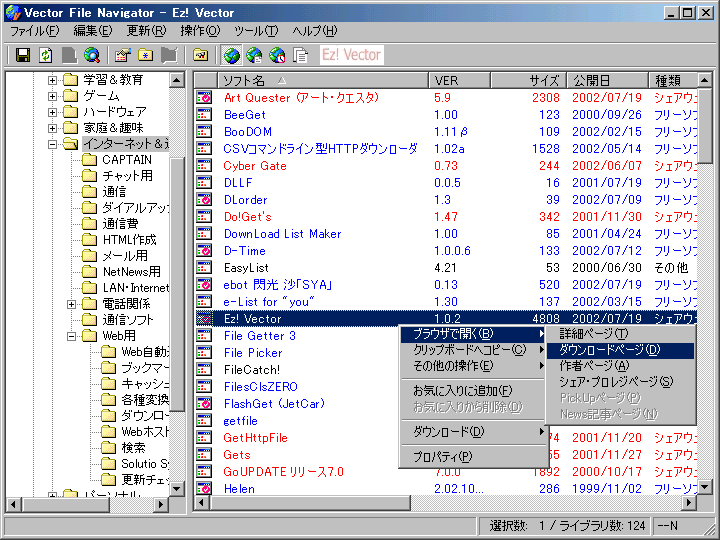The image size is (720, 540).
Task: Click the tree vertical scrollbar down arrow
Action: click(177, 488)
